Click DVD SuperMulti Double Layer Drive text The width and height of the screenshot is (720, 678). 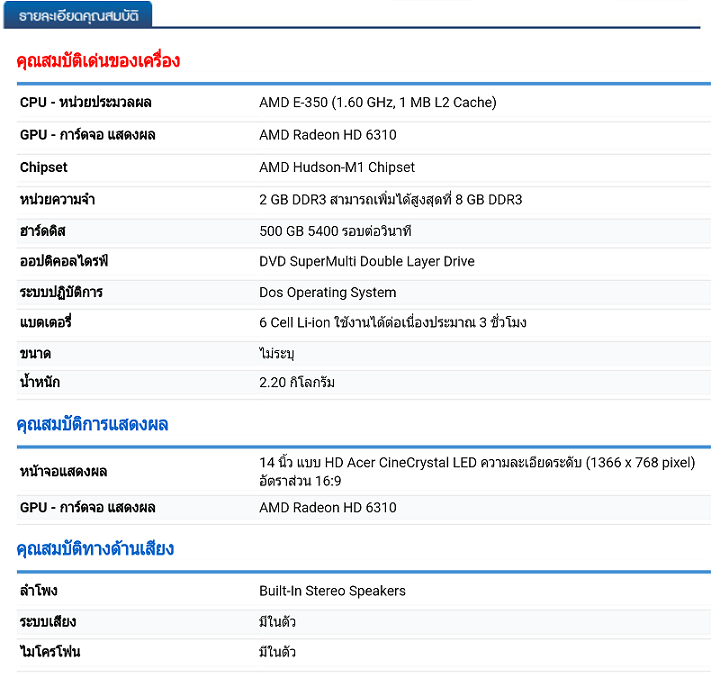(366, 261)
